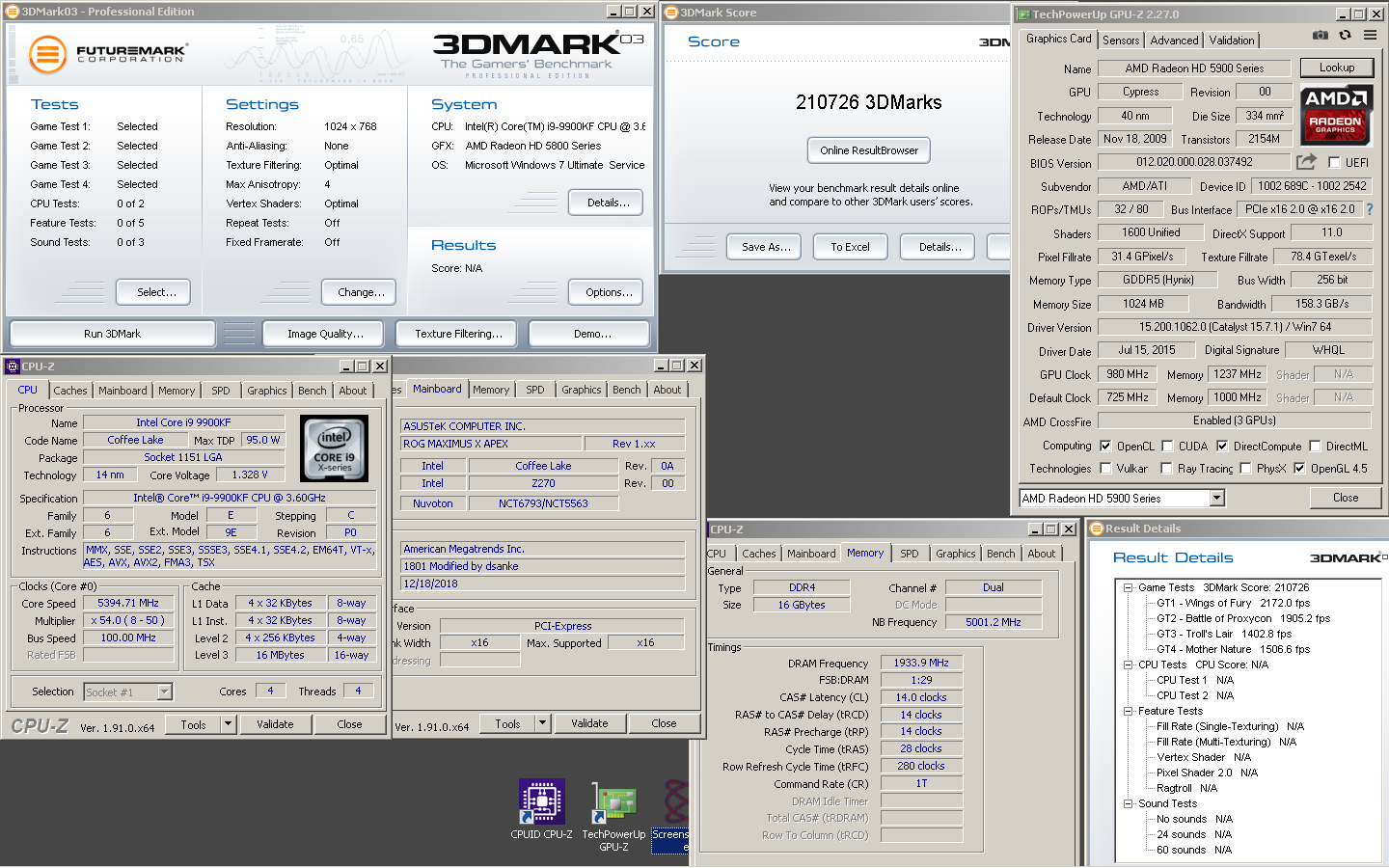Viewport: 1389px width, 868px height.
Task: Open the Tools dropdown arrow in CPU-Z CPU window
Action: click(229, 724)
